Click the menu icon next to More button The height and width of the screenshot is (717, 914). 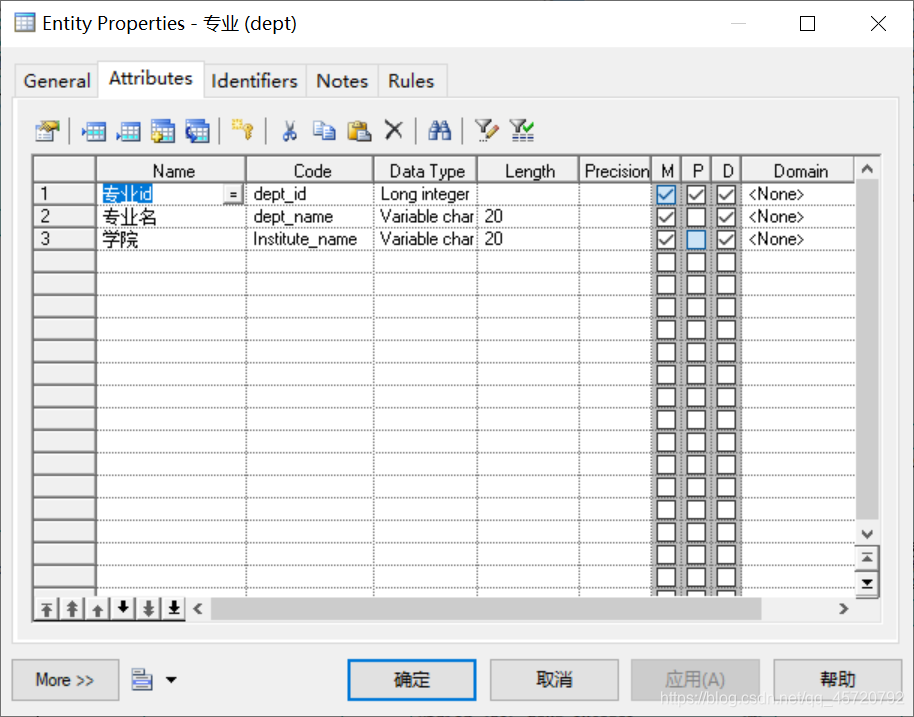pyautogui.click(x=142, y=680)
